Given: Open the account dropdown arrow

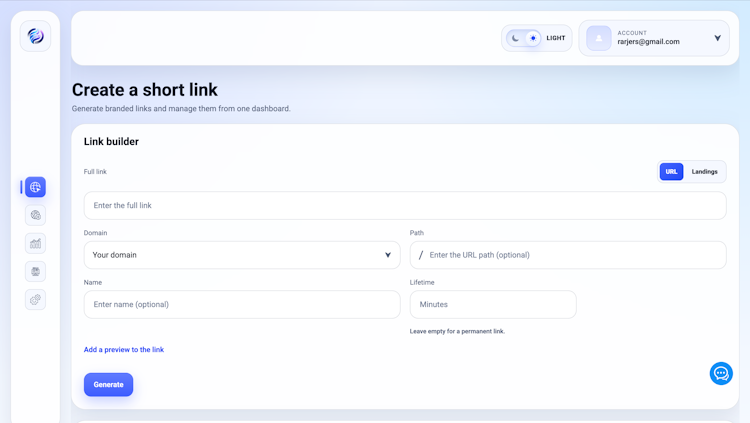Looking at the screenshot, I should (717, 39).
